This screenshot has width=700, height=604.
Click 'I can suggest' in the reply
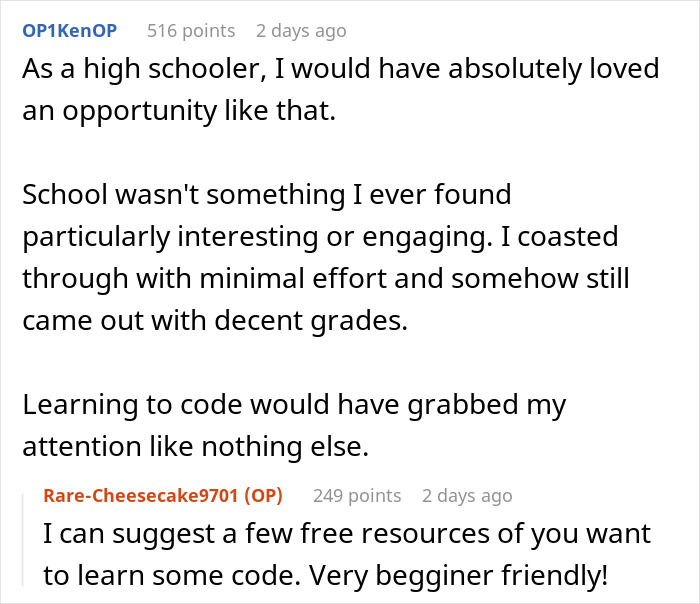point(111,534)
